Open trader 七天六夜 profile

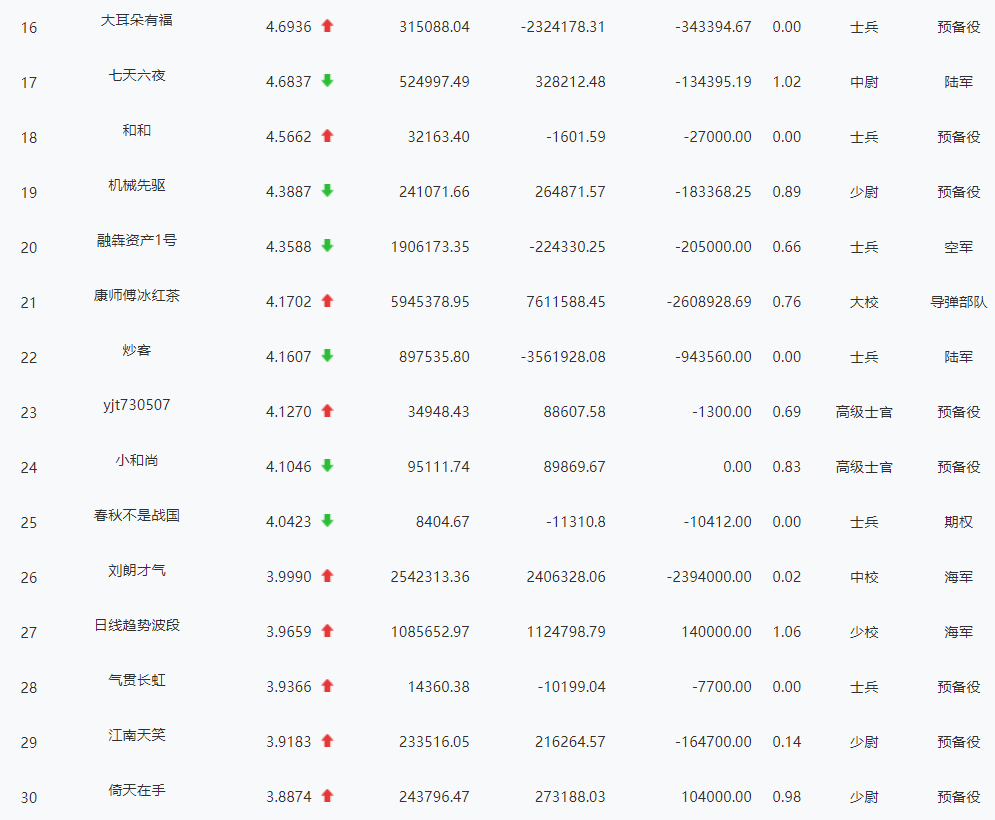point(137,76)
